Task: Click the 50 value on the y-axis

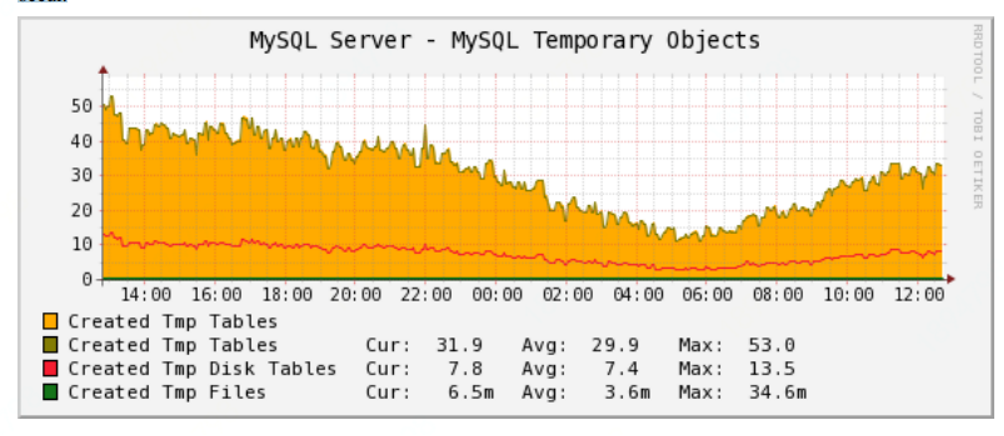Action: pyautogui.click(x=82, y=106)
